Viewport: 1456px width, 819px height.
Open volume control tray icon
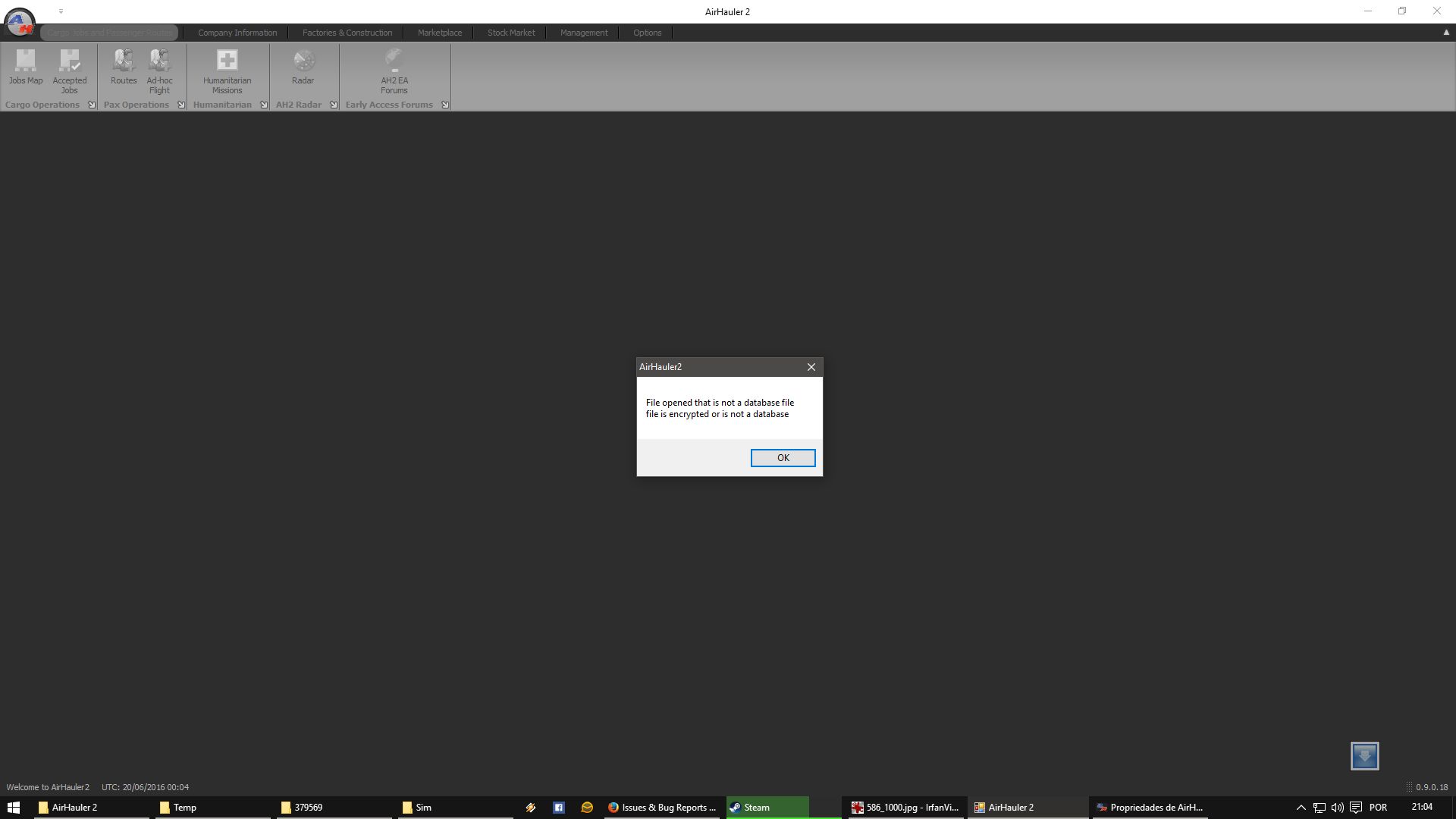point(1338,808)
